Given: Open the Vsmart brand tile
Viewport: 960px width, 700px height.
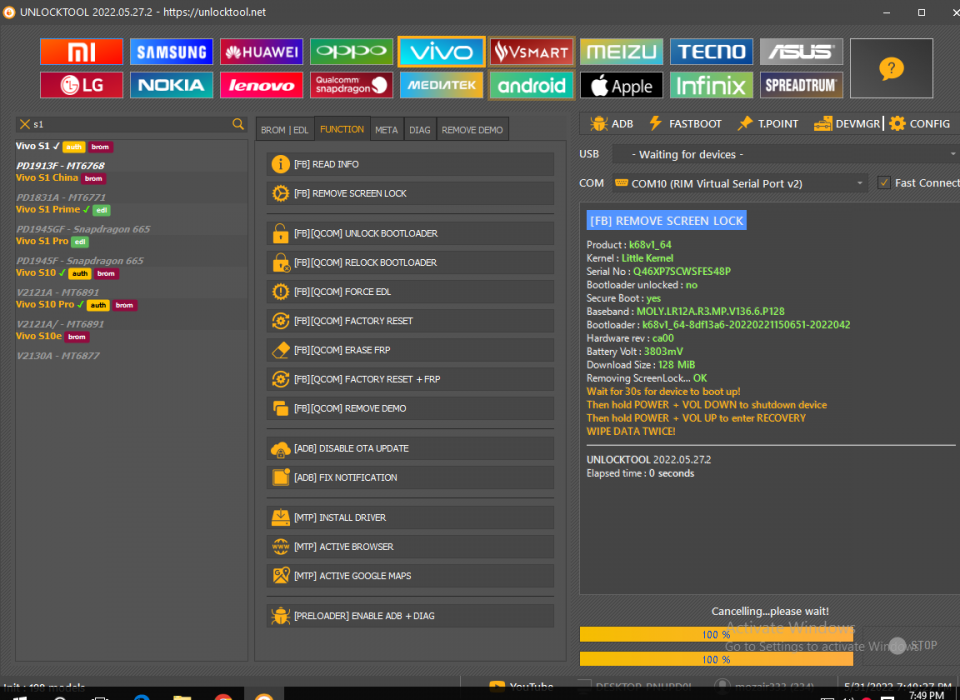Looking at the screenshot, I should click(x=531, y=52).
